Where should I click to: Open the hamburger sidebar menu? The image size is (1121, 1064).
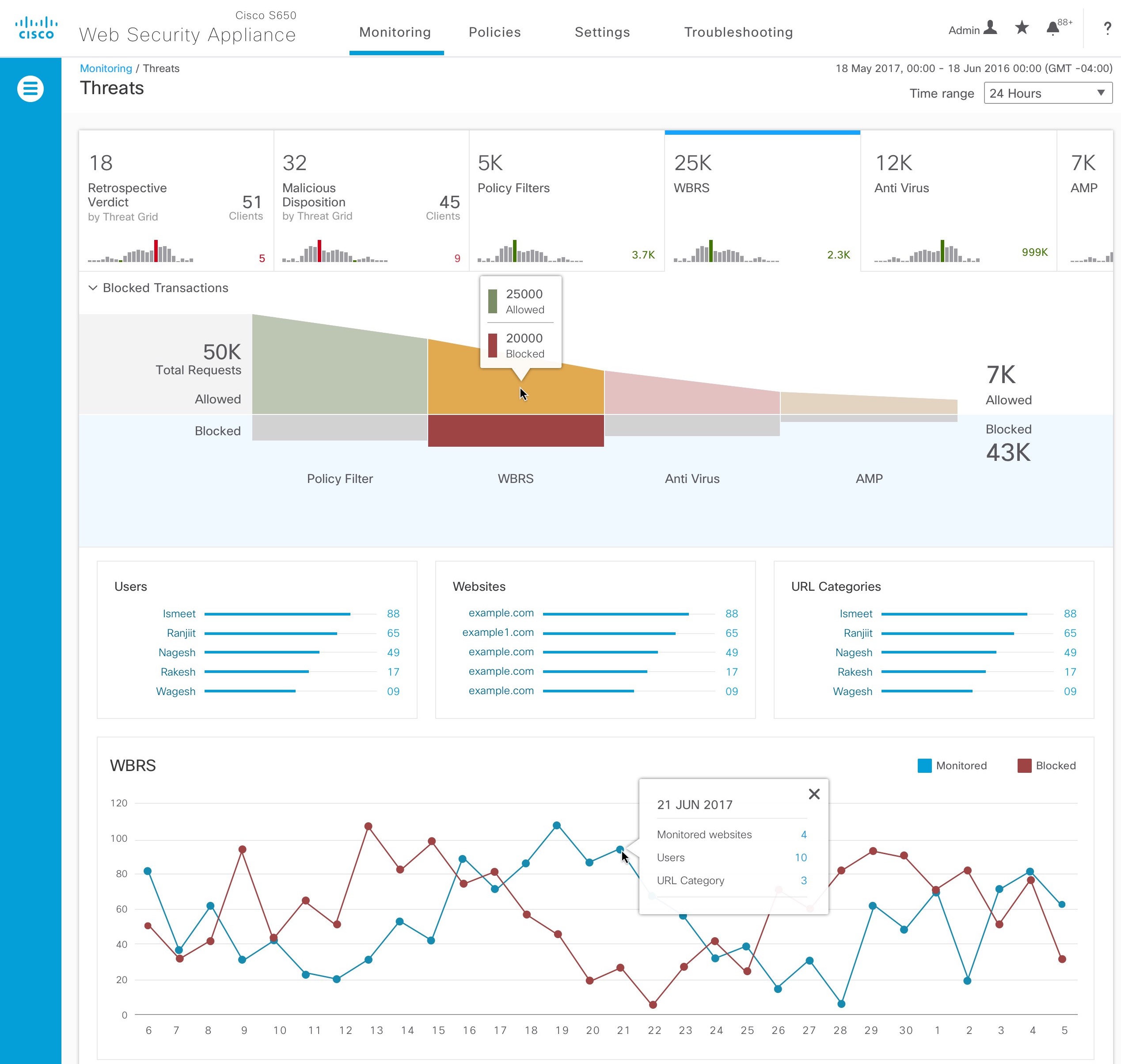[30, 89]
